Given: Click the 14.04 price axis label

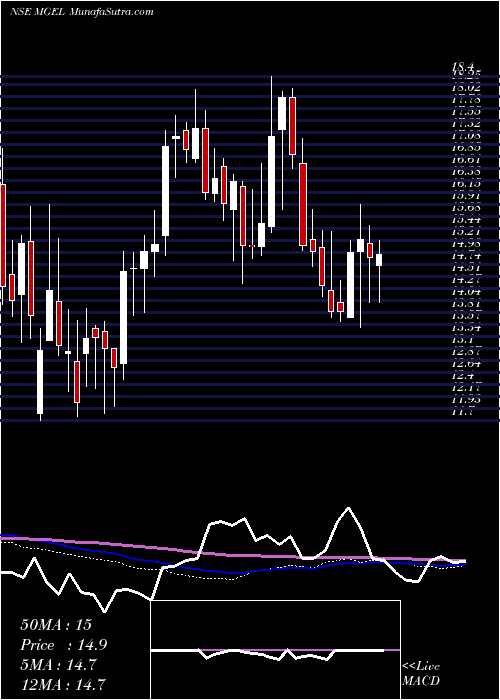Looking at the screenshot, I should [x=467, y=292].
